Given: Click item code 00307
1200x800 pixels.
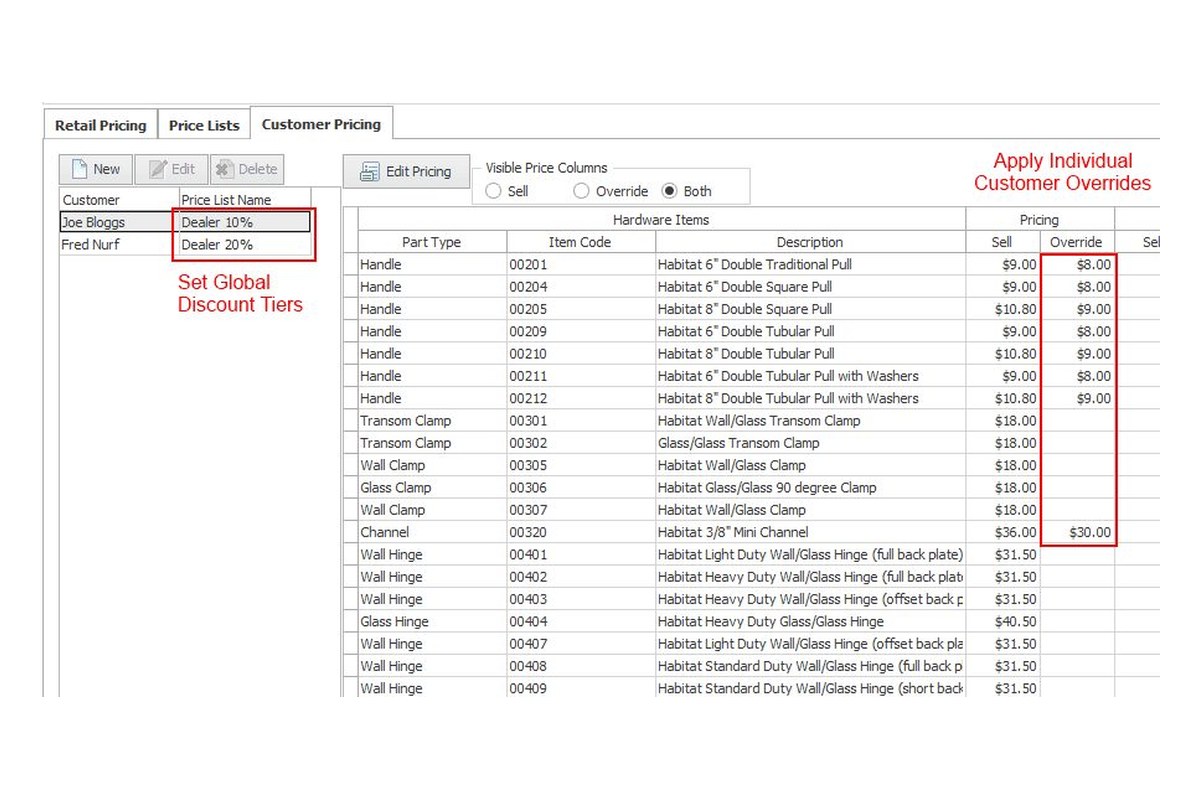Looking at the screenshot, I should (581, 510).
